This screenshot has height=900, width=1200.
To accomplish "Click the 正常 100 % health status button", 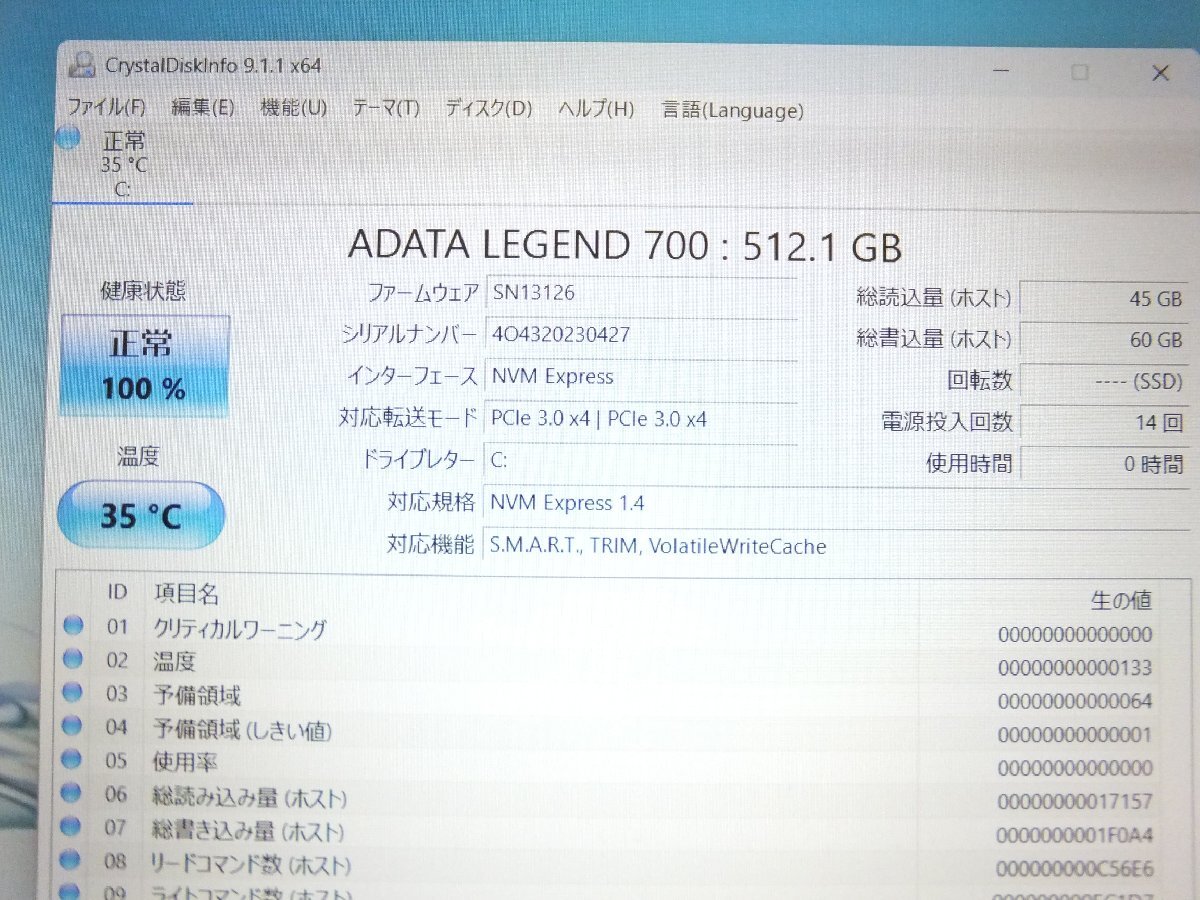I will pos(145,365).
